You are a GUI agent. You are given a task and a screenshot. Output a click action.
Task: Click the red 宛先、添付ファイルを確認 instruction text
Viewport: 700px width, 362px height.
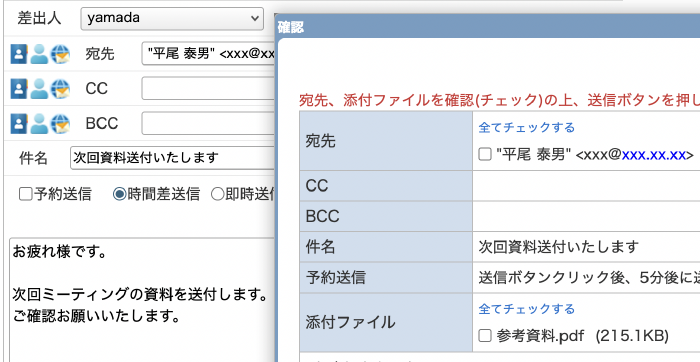(x=499, y=101)
